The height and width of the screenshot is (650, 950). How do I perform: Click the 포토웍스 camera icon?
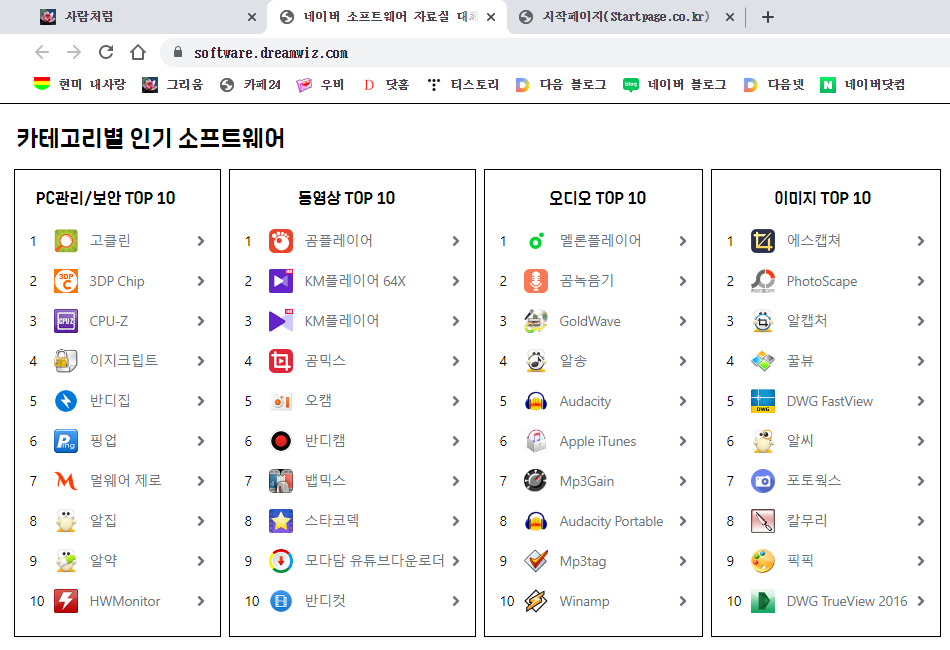[x=763, y=481]
